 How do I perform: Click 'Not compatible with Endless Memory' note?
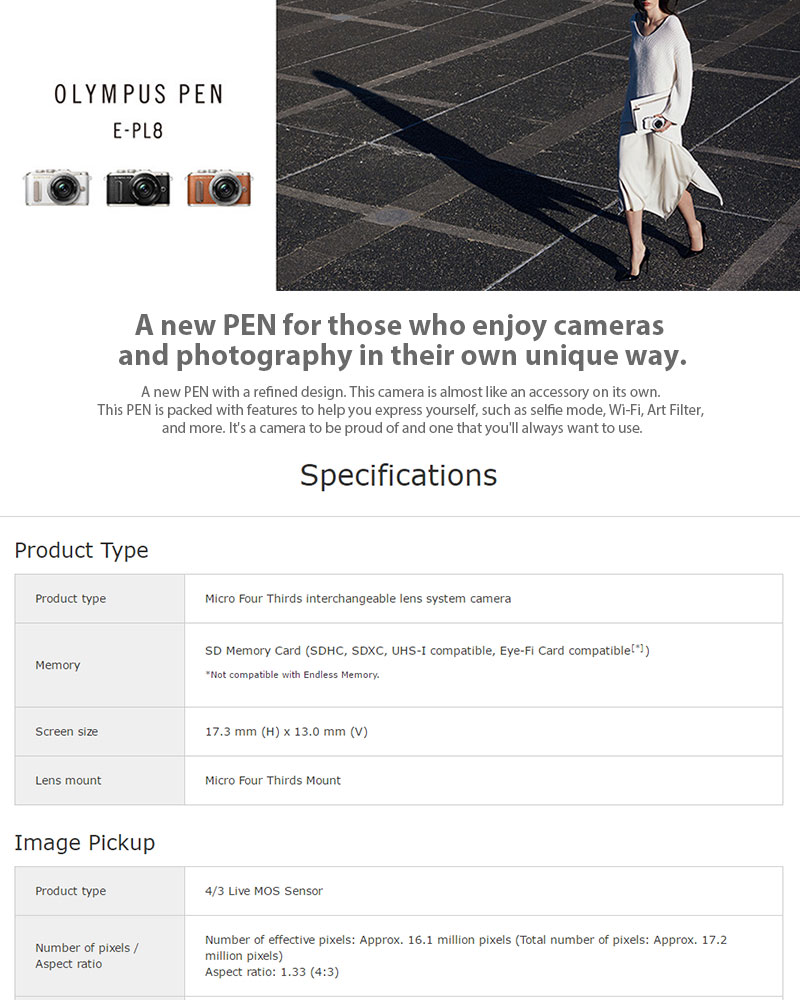292,675
